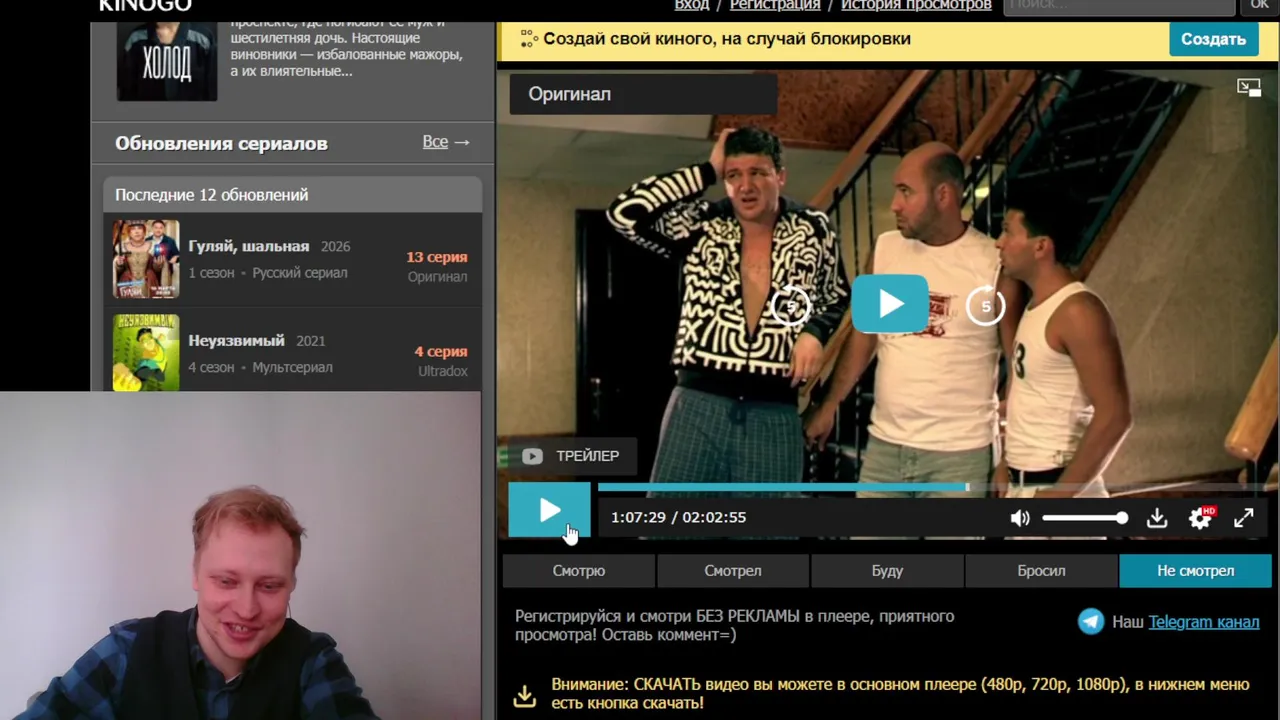
Task: Click the Создать button in yellow banner
Action: coord(1213,39)
